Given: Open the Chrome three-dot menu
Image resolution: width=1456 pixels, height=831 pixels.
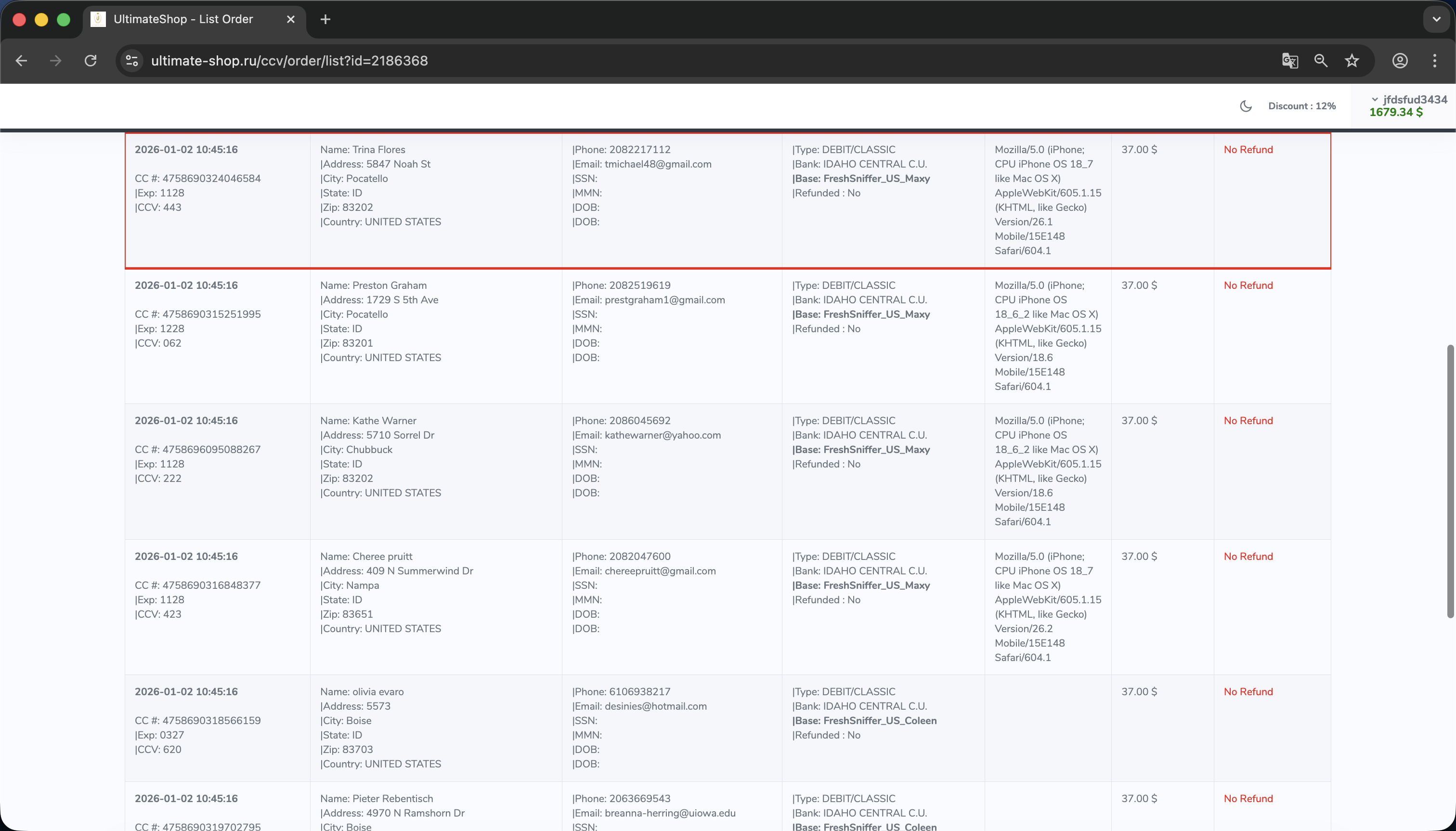Looking at the screenshot, I should tap(1434, 61).
